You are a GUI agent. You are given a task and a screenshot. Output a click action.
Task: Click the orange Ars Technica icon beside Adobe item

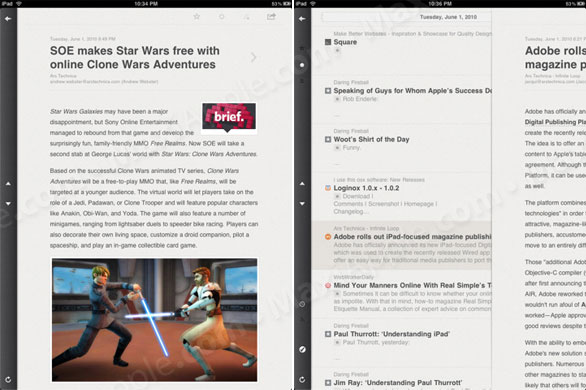(x=328, y=237)
